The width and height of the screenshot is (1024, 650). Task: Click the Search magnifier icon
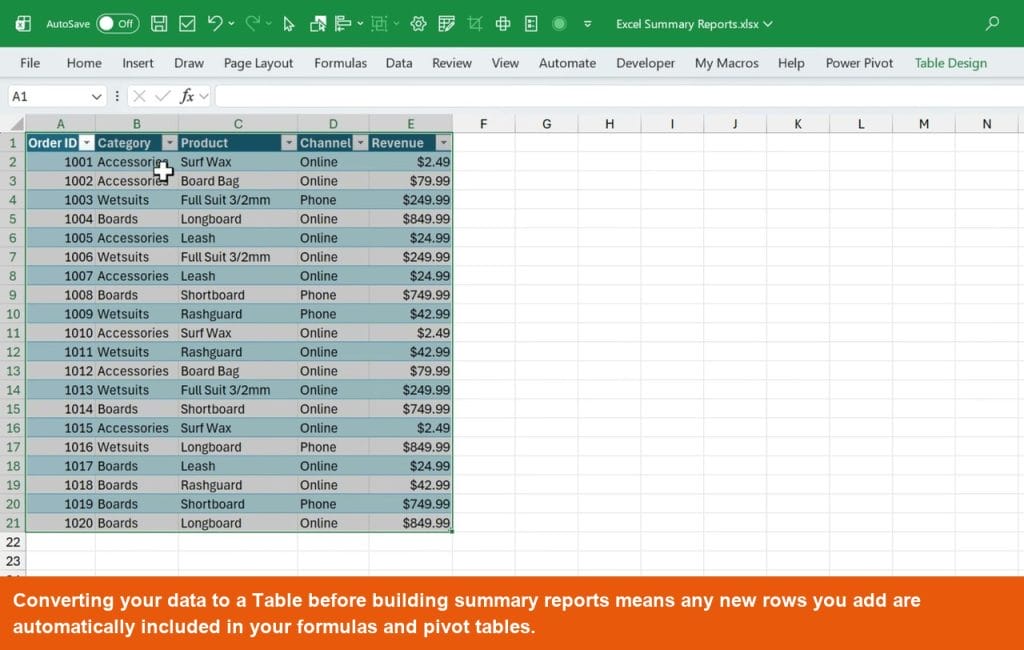(992, 24)
